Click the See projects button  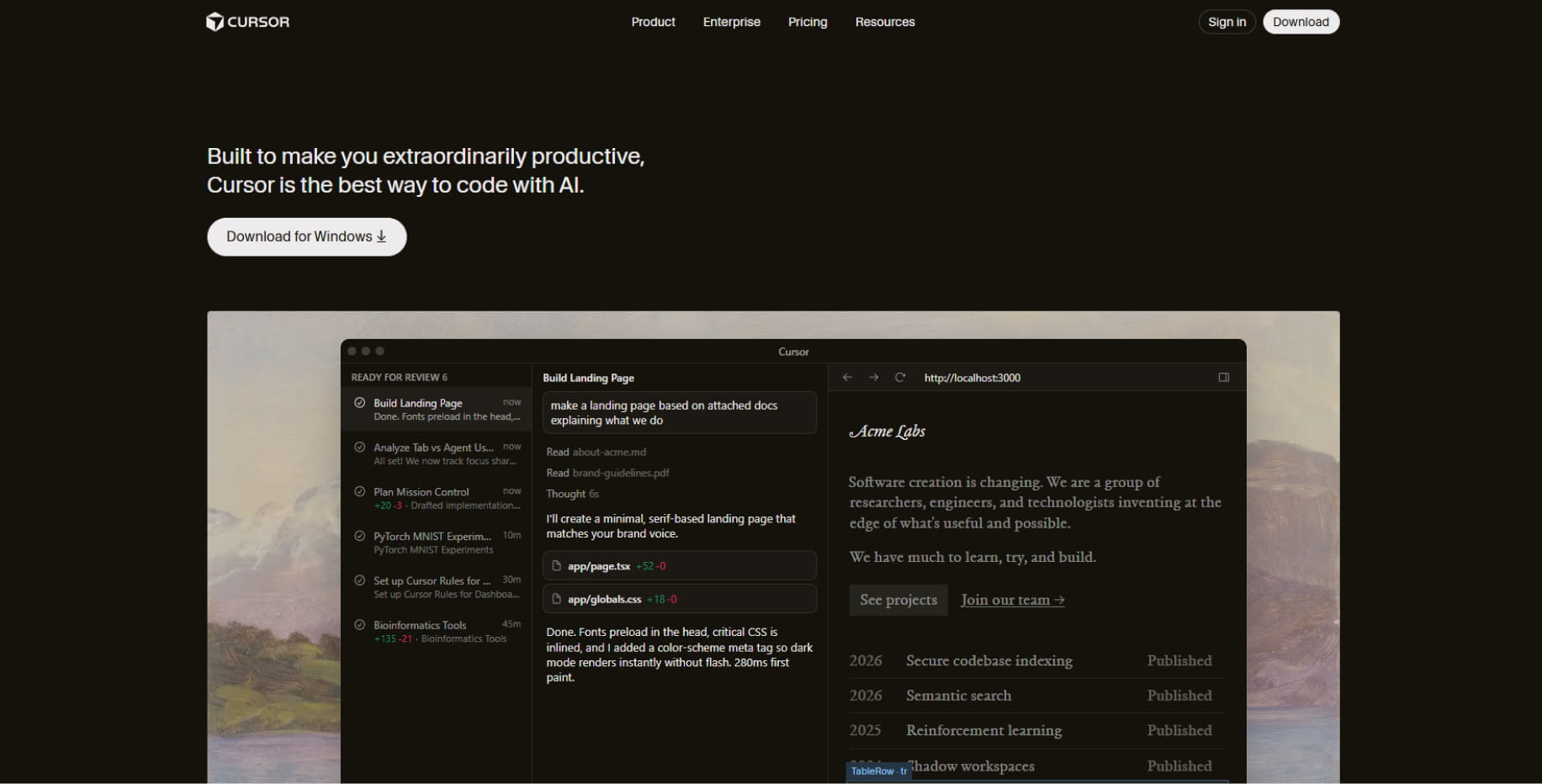pyautogui.click(x=898, y=600)
